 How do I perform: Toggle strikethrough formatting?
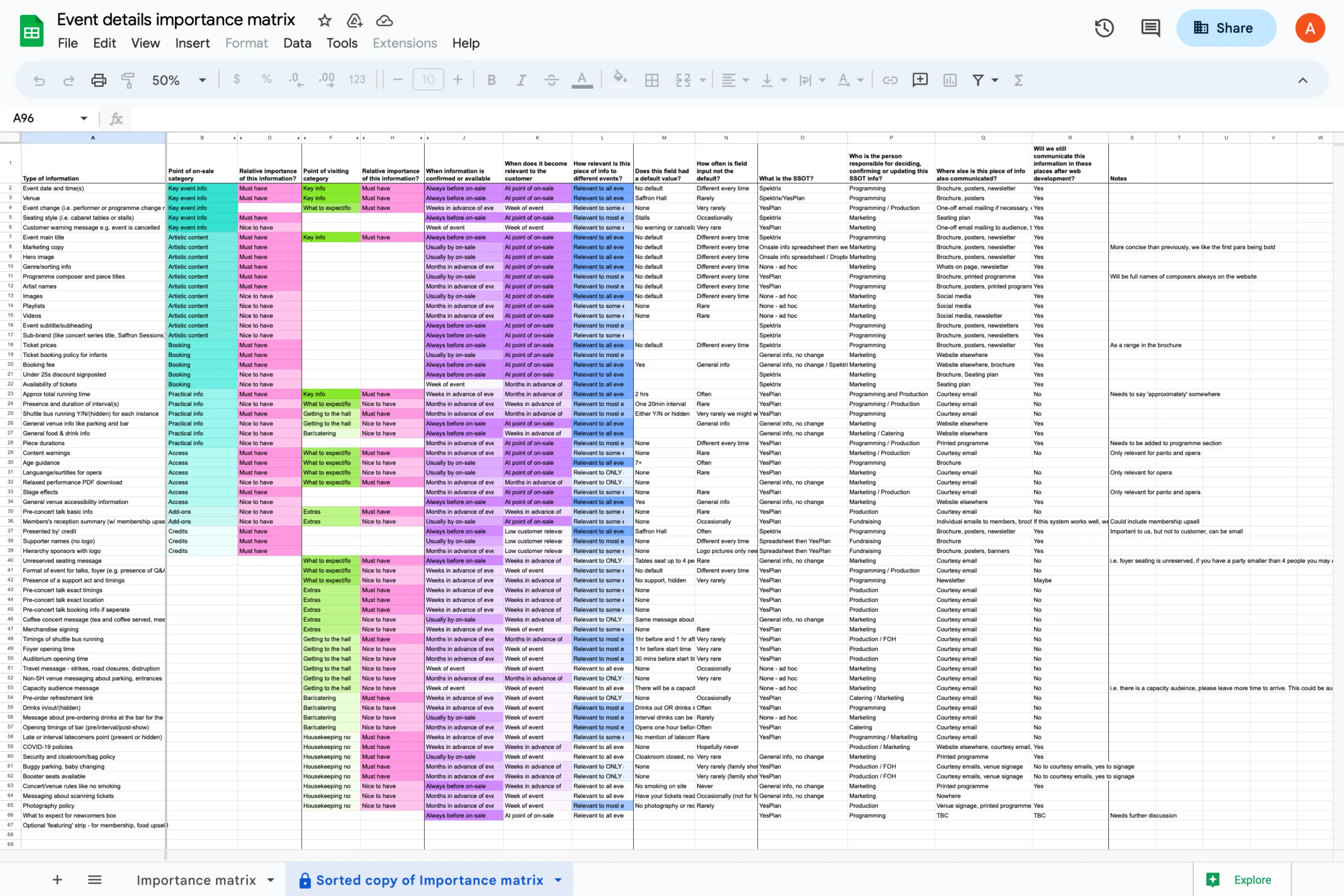[551, 80]
